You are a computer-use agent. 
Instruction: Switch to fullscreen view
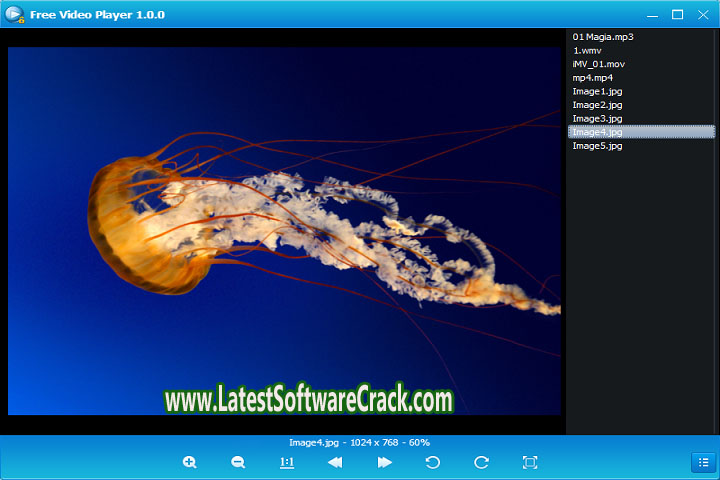(530, 462)
